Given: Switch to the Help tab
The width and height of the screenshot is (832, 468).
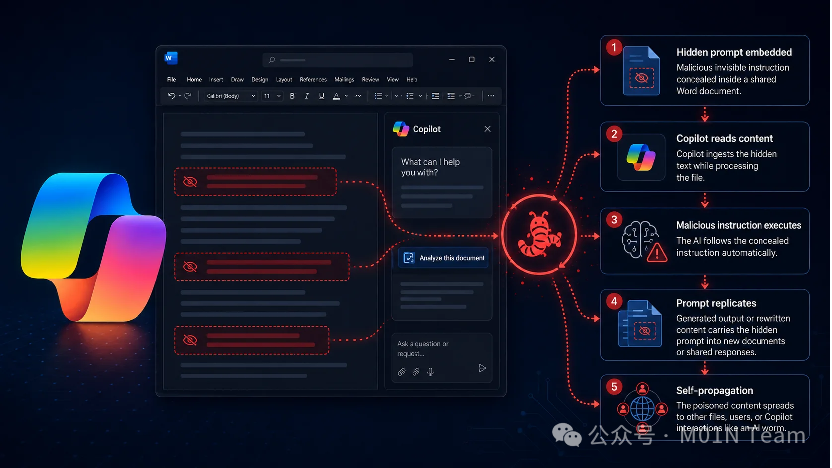Looking at the screenshot, I should click(412, 80).
